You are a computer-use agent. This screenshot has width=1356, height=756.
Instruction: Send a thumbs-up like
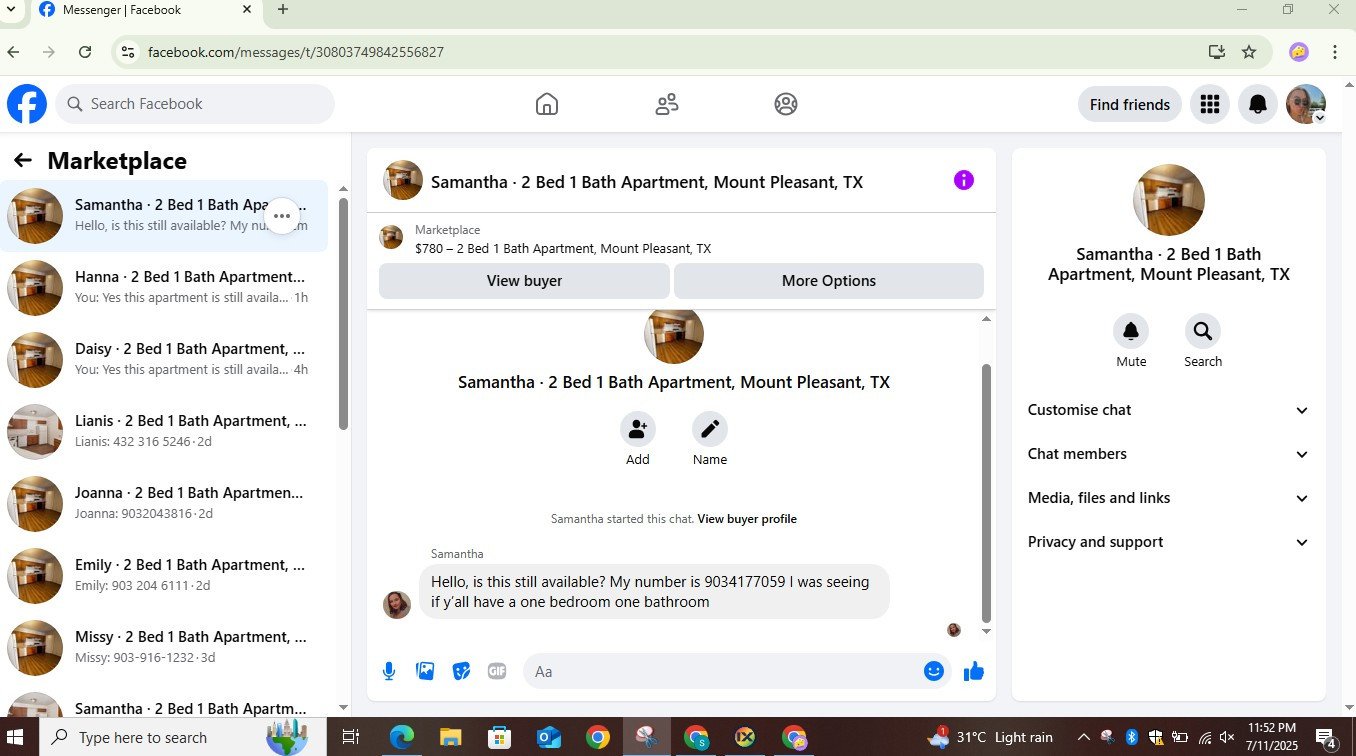[x=974, y=671]
